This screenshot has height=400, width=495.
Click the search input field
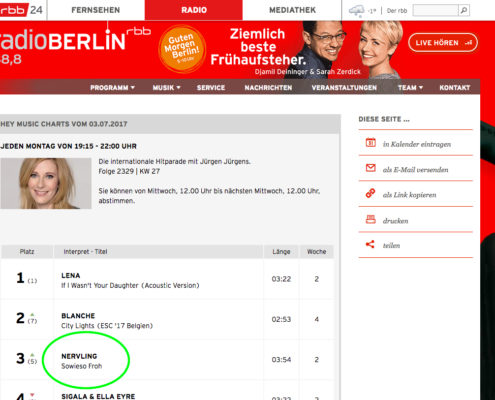[435, 10]
